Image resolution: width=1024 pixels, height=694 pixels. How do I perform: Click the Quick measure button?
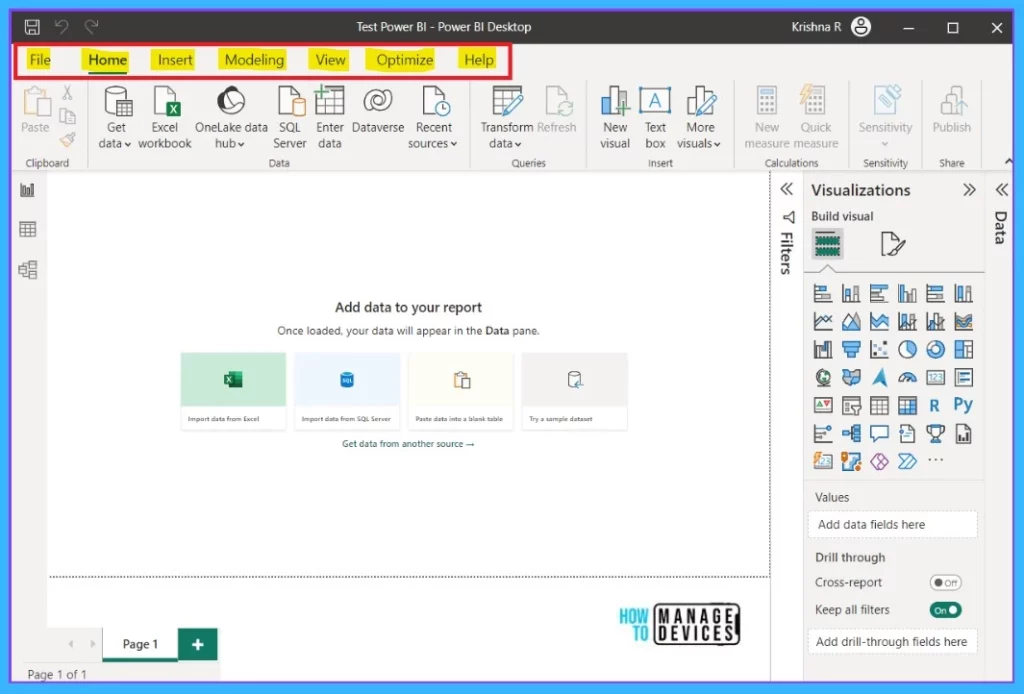click(815, 118)
